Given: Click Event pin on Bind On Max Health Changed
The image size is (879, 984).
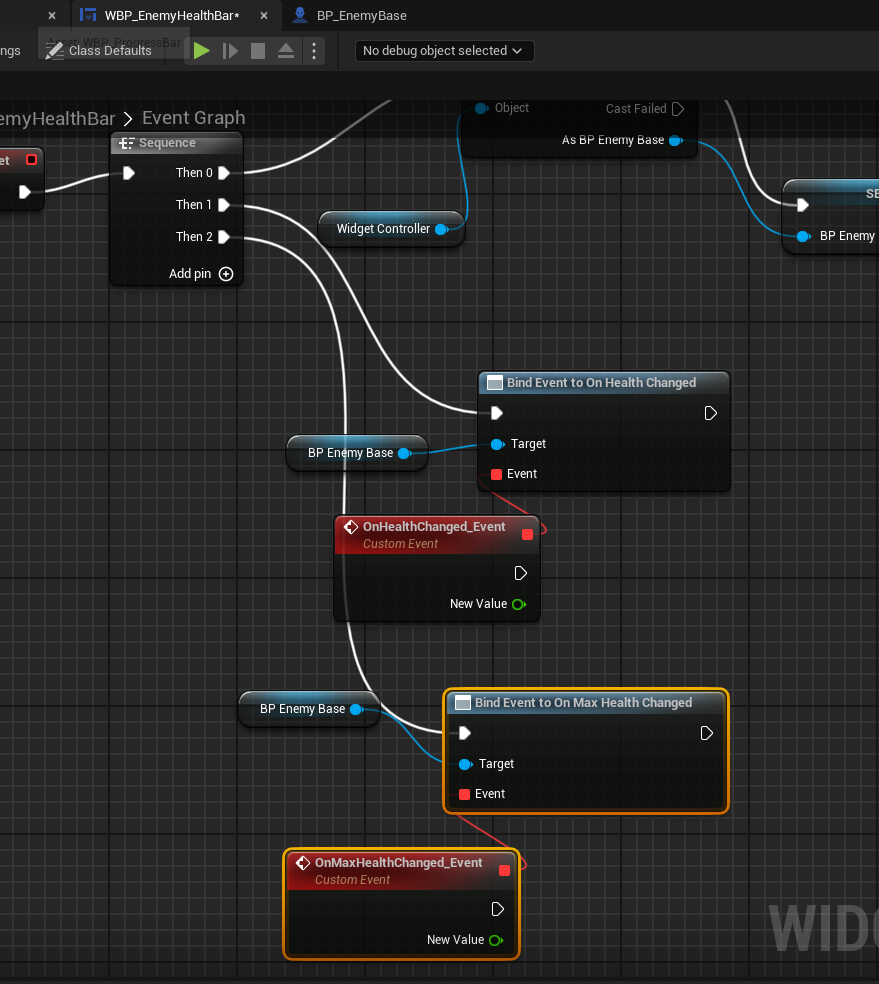Looking at the screenshot, I should click(x=464, y=794).
